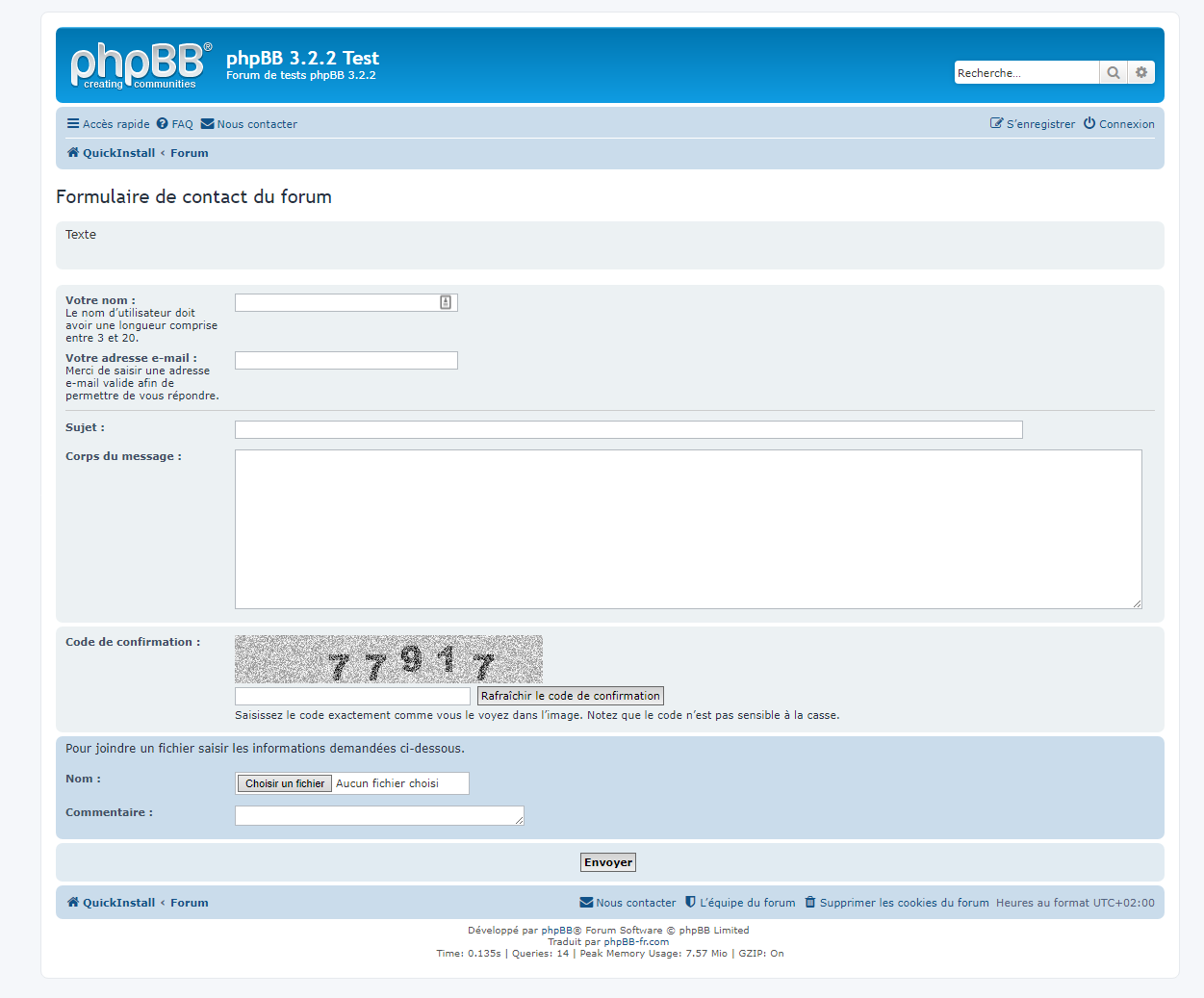The height and width of the screenshot is (998, 1204).
Task: Click the autofill icon in name field
Action: (x=446, y=302)
